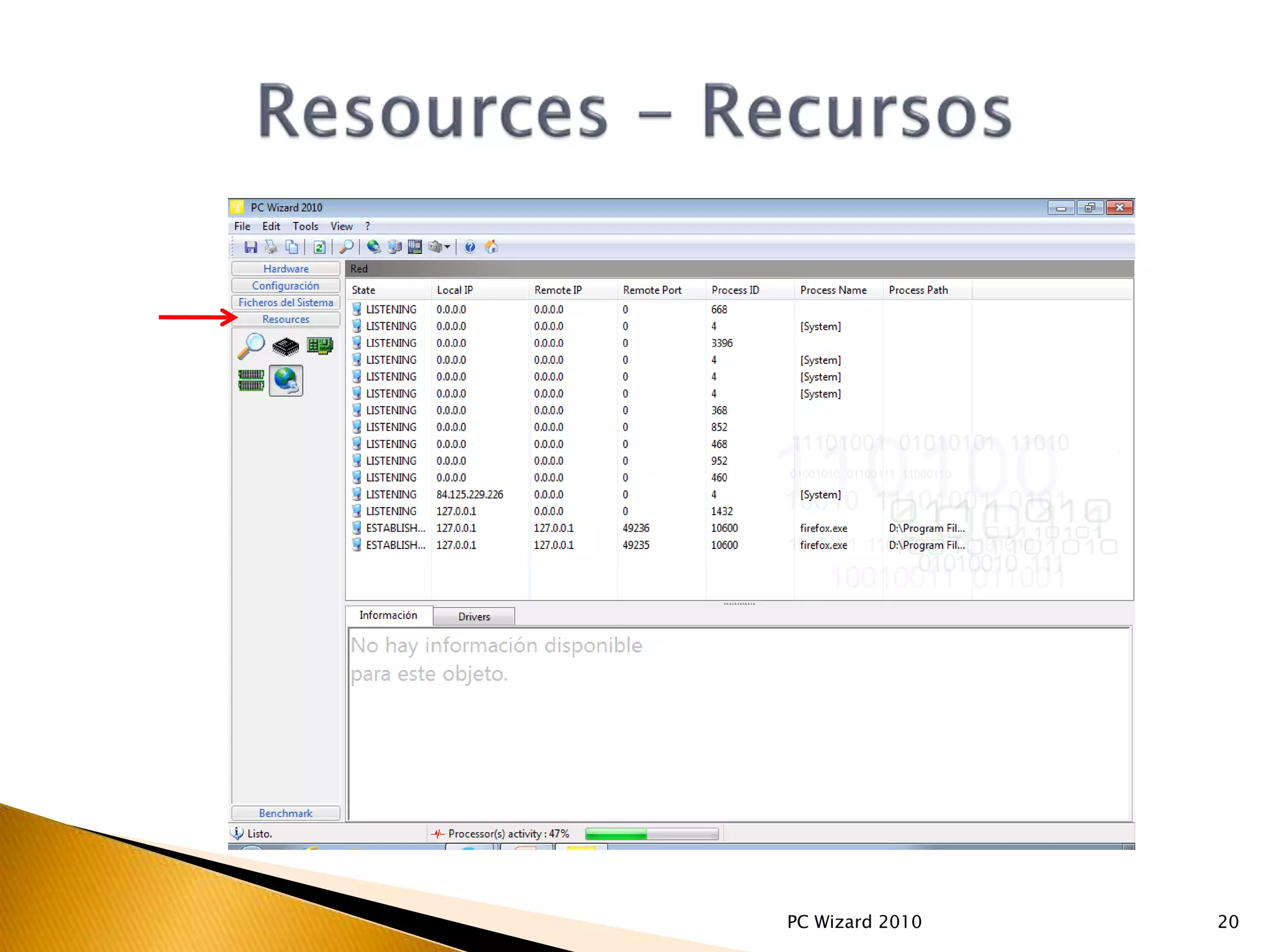Click the house Home toolbar icon

point(491,247)
